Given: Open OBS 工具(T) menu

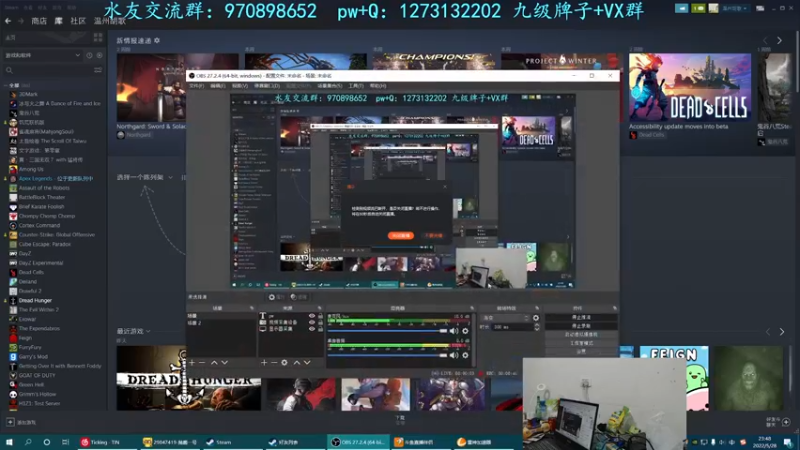Looking at the screenshot, I should tap(356, 86).
